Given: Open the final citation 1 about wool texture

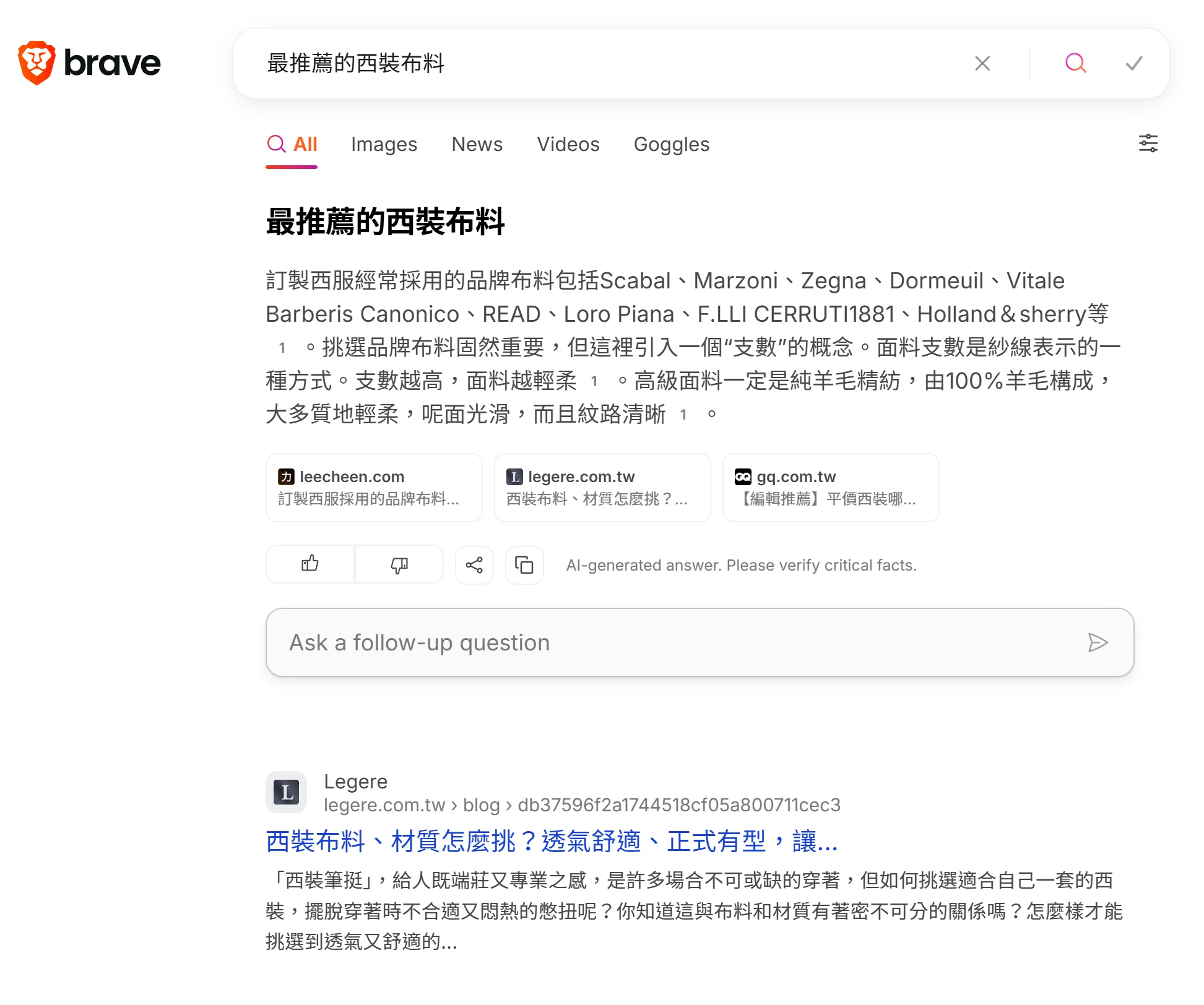Looking at the screenshot, I should click(684, 415).
